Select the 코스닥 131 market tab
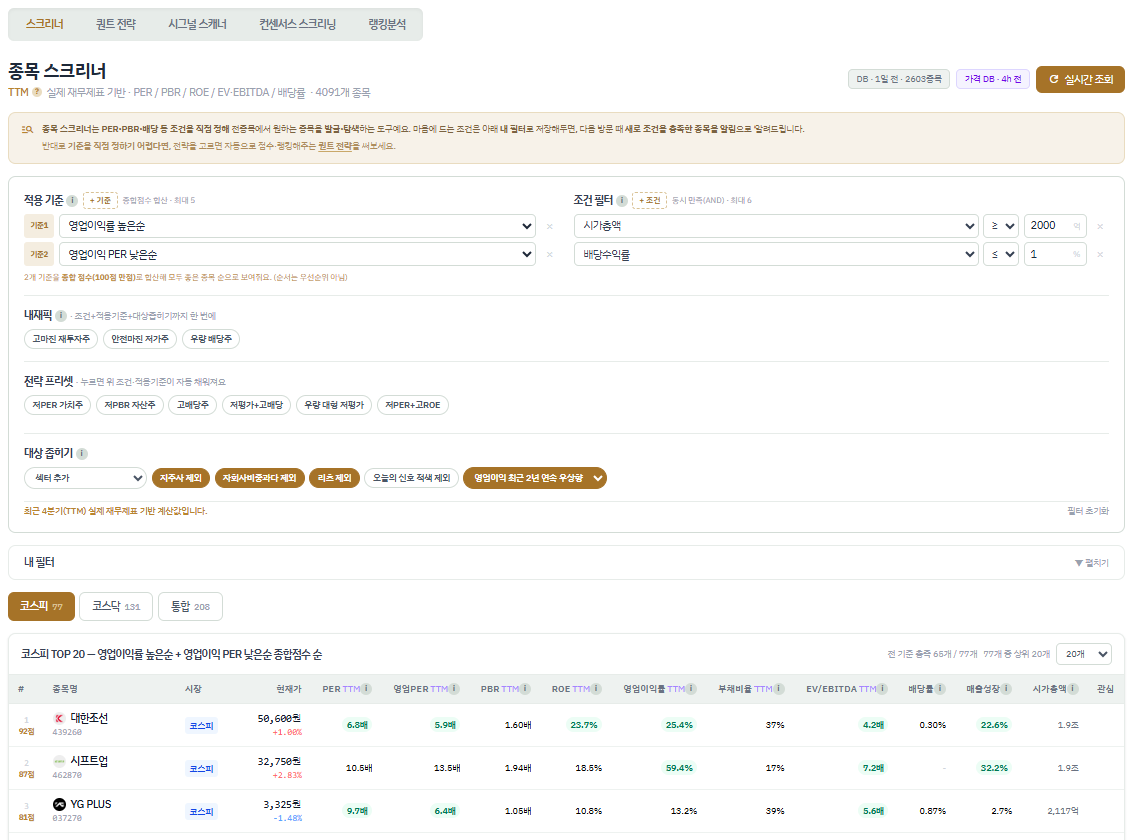 116,606
